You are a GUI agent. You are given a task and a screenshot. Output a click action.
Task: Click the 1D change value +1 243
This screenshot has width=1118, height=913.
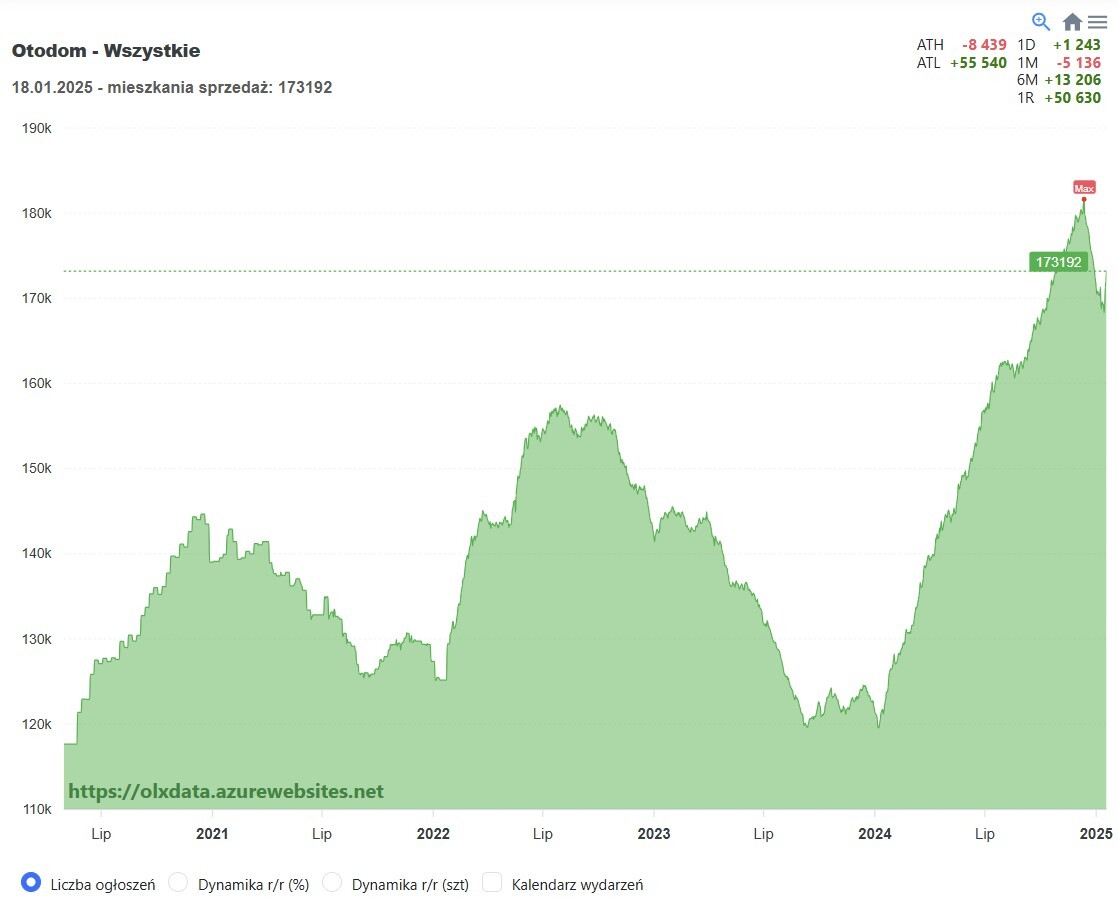pos(1076,45)
